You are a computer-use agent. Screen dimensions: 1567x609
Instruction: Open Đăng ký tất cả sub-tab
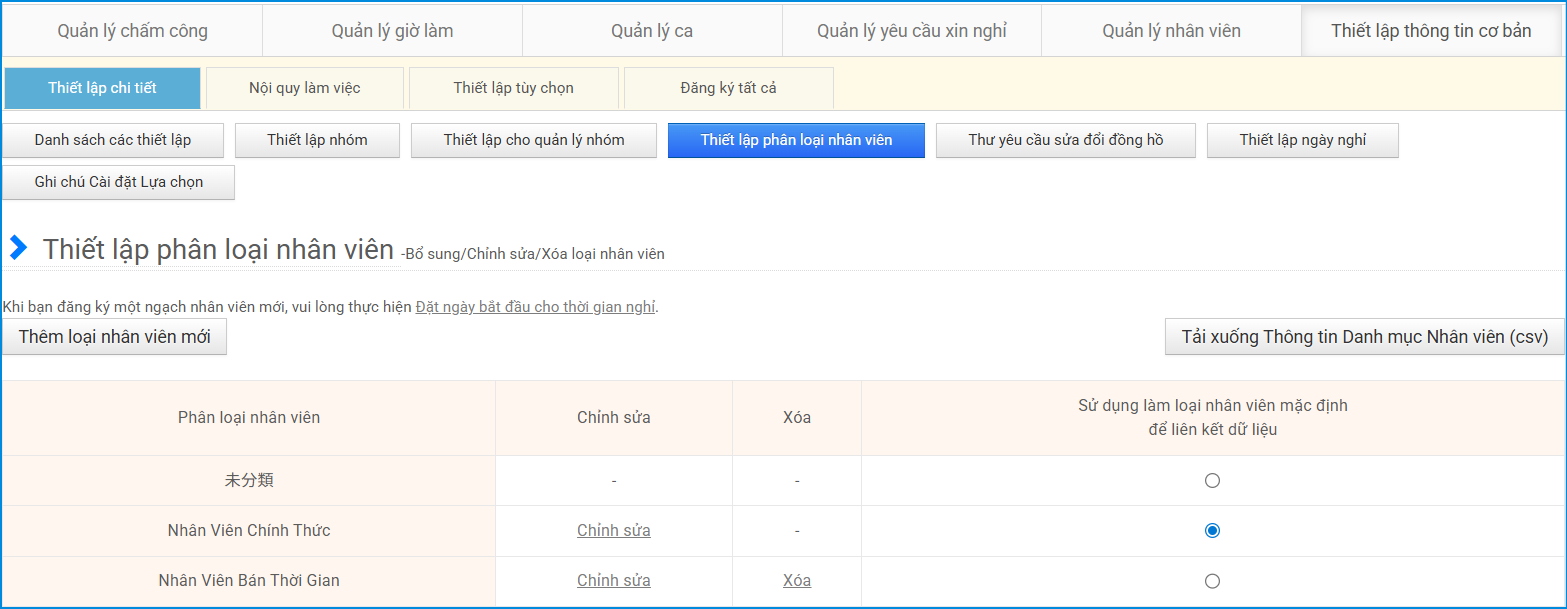click(x=728, y=88)
